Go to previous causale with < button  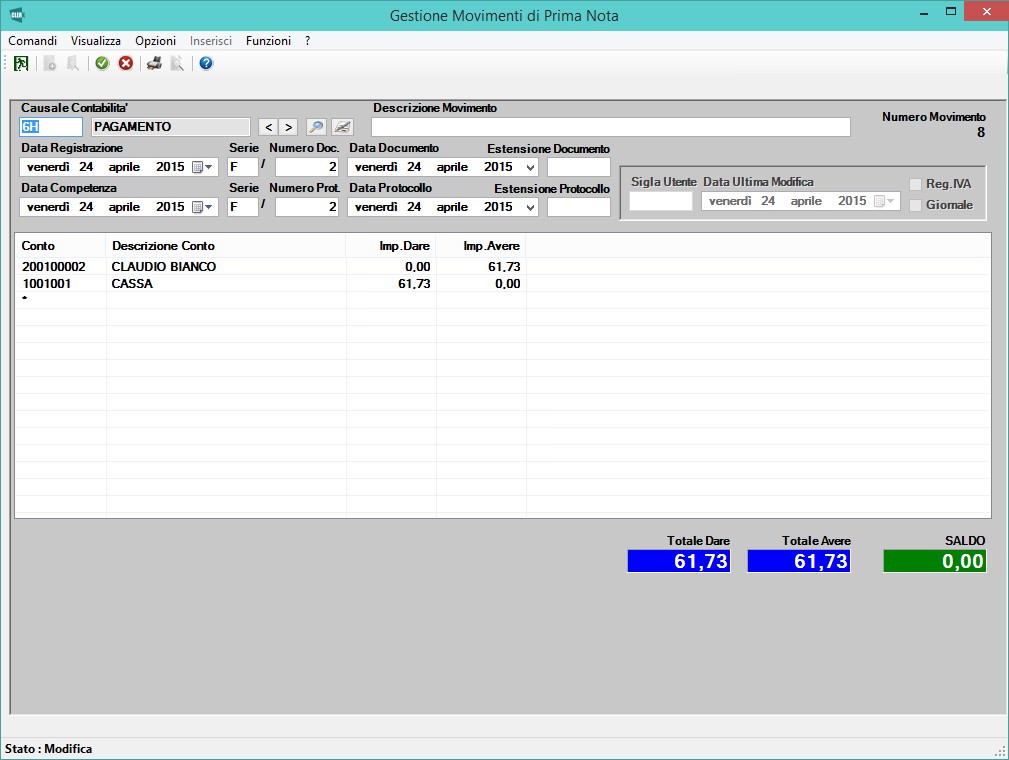[x=267, y=127]
